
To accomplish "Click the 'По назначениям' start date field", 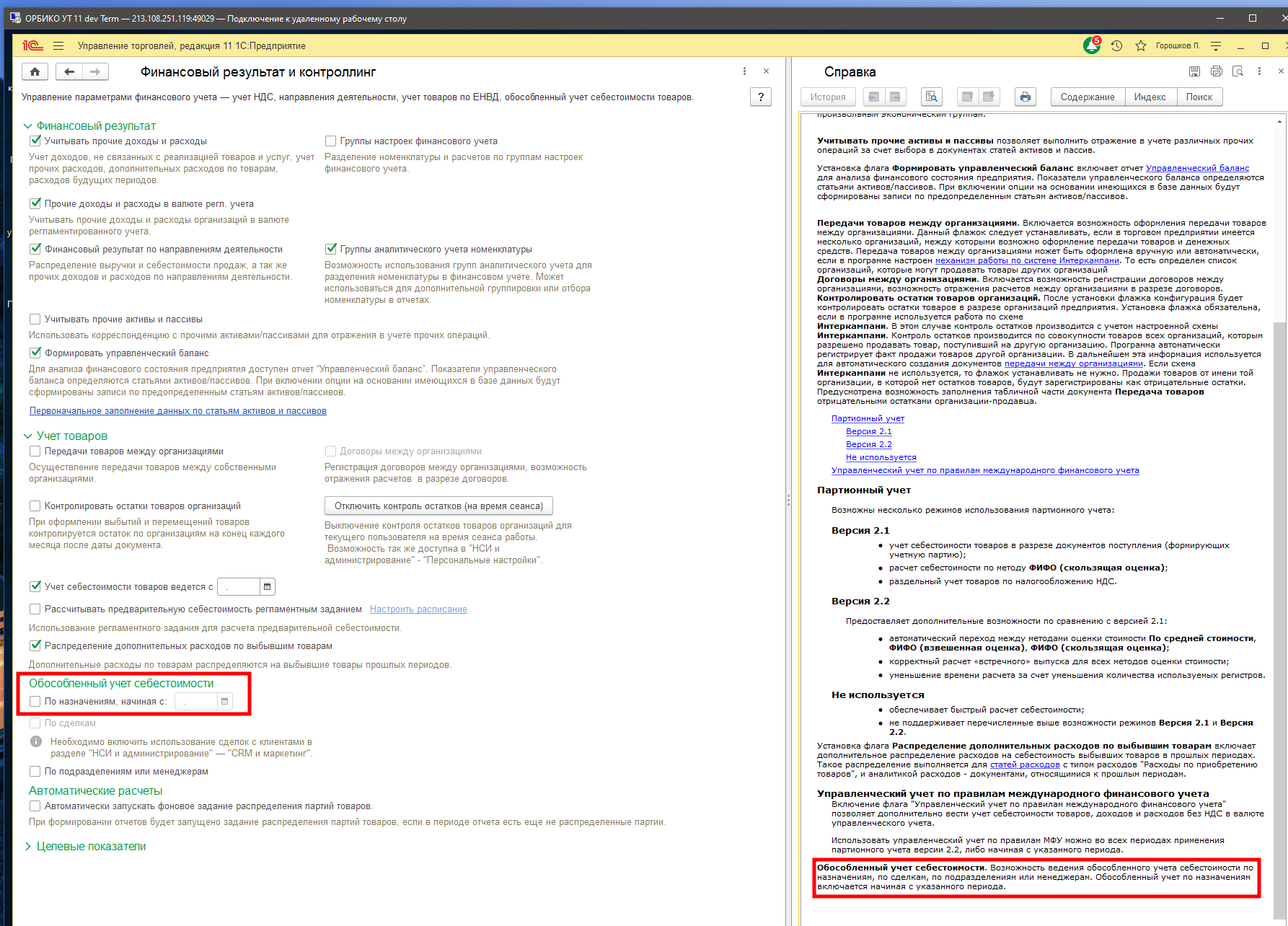I will tap(195, 701).
